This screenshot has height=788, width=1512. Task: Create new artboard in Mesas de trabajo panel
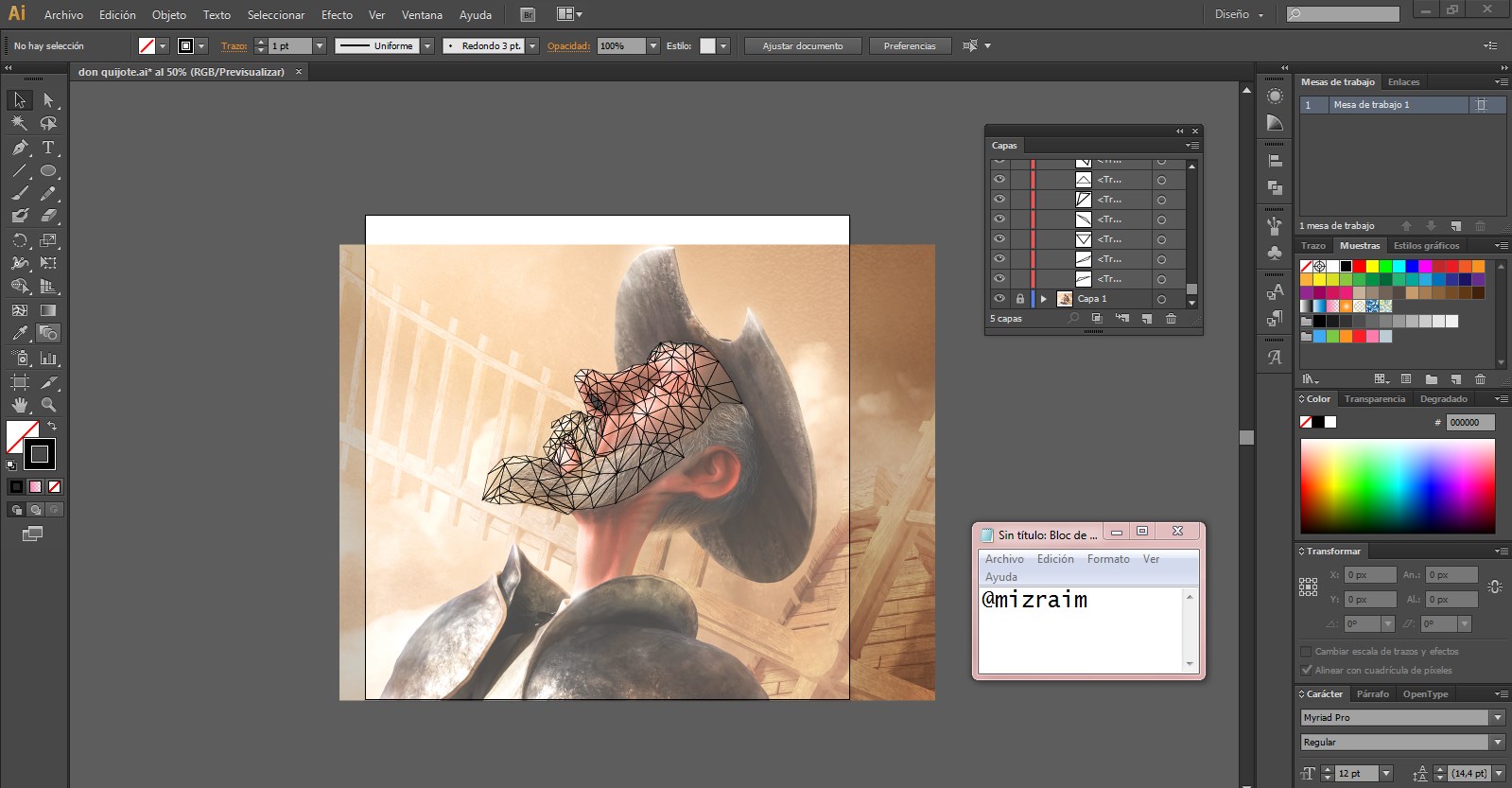coord(1456,226)
